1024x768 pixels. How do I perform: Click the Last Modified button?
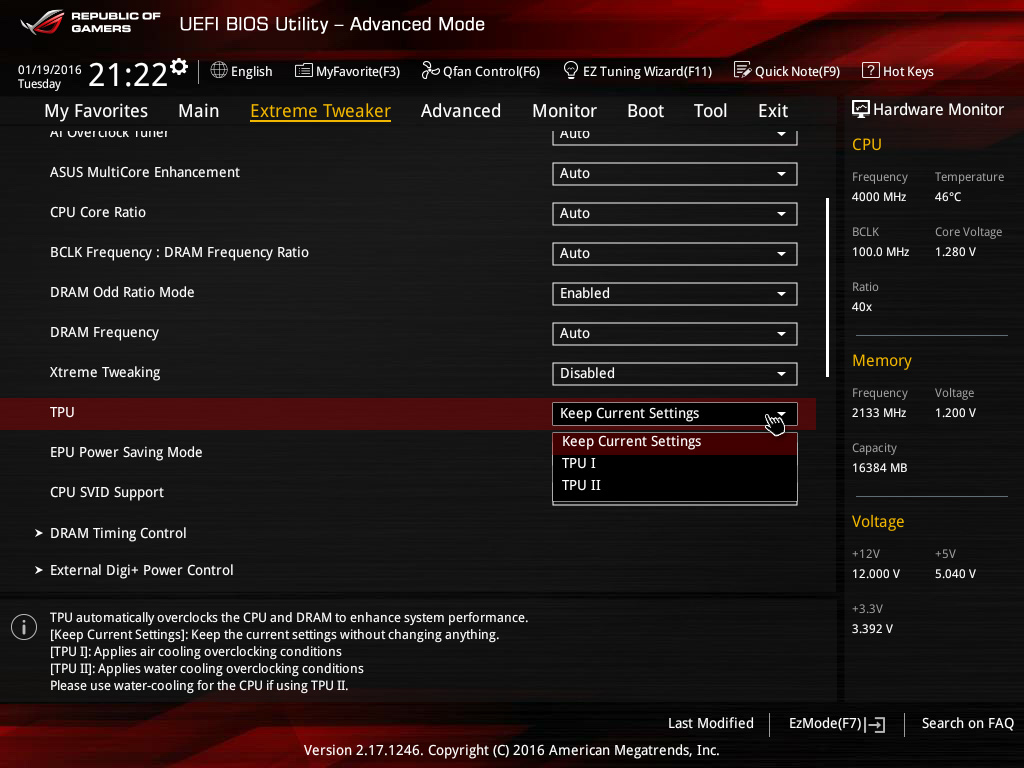[711, 723]
